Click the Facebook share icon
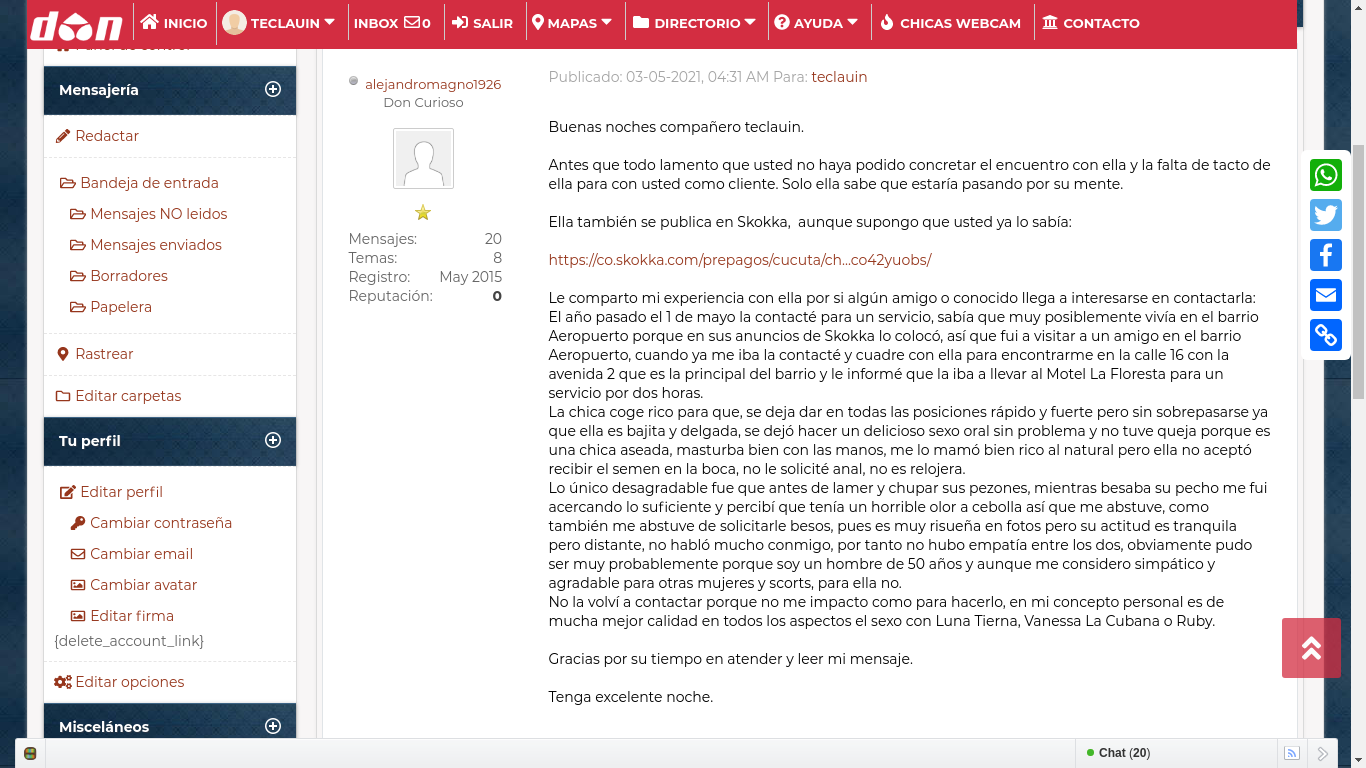Screen dimensions: 1366x768 tap(1326, 255)
